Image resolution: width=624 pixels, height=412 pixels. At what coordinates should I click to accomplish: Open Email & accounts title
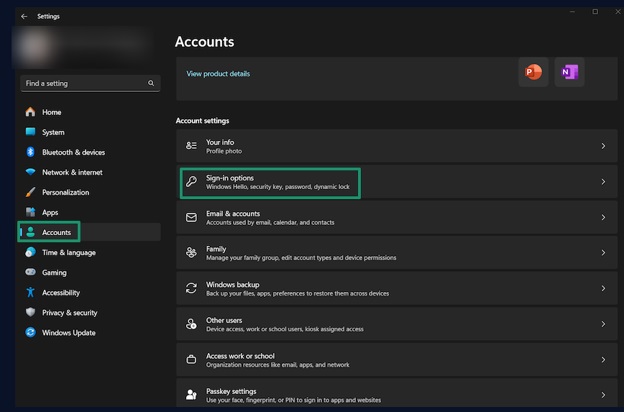233,214
